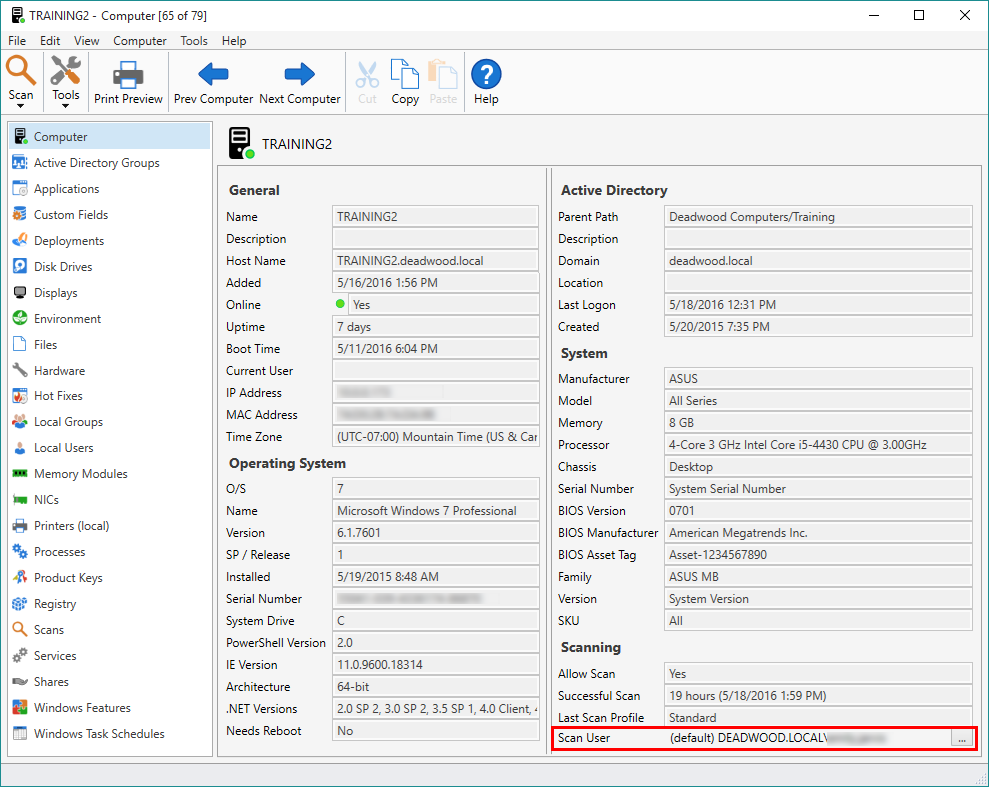This screenshot has height=787, width=989.
Task: Click the Print Preview printer icon
Action: pyautogui.click(x=128, y=74)
